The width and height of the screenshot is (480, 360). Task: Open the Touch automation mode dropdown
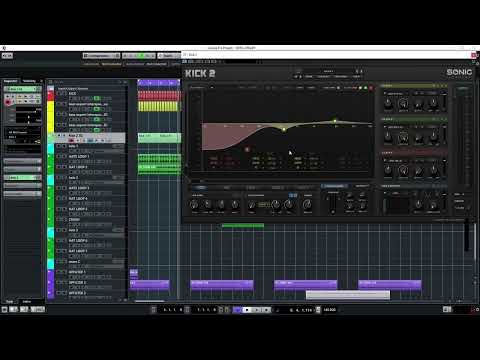(x=169, y=56)
